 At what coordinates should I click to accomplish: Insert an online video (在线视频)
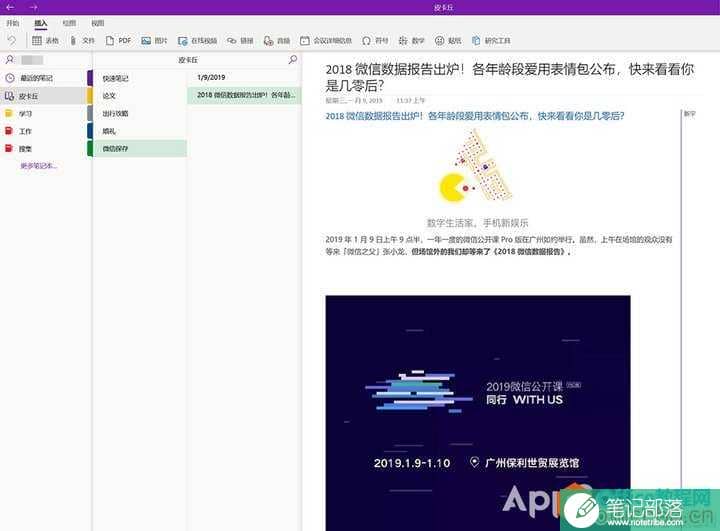pyautogui.click(x=197, y=41)
